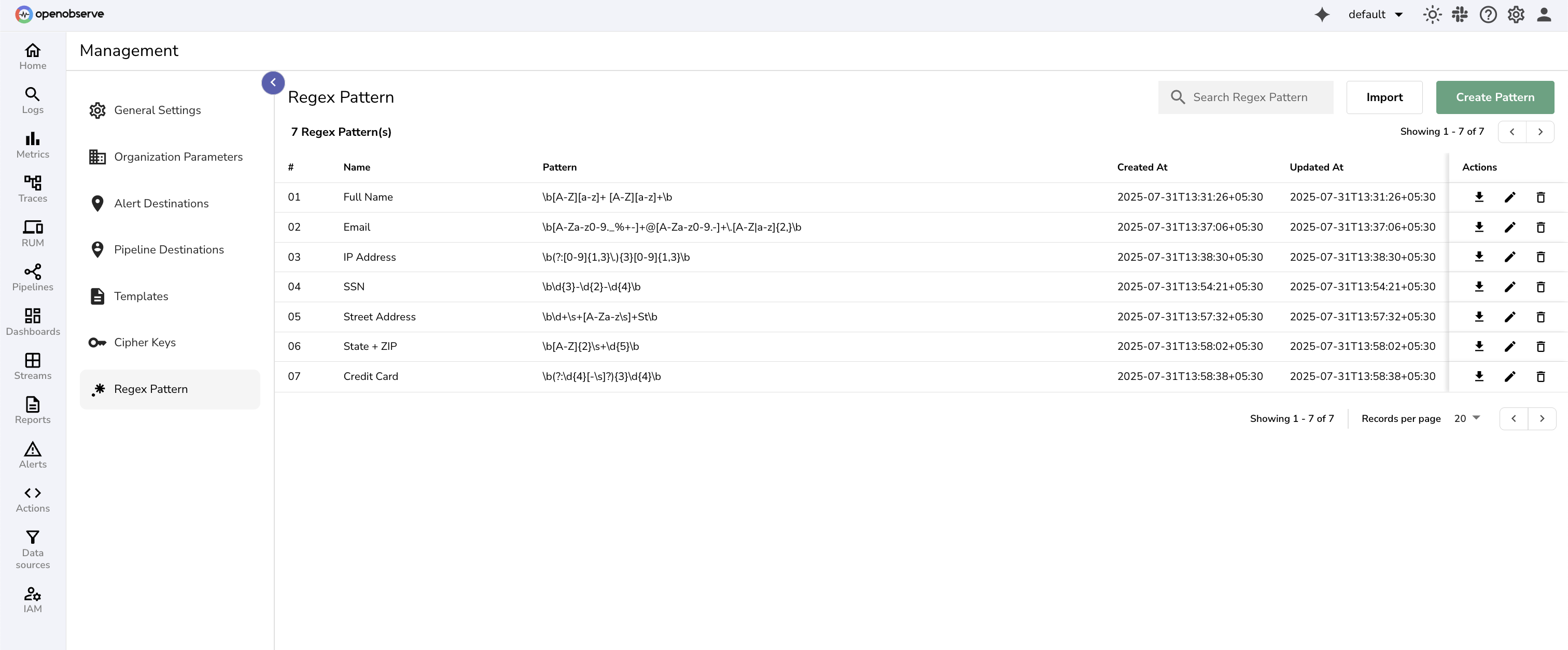1568x650 pixels.
Task: Open Pipelines in sidebar
Action: pos(33,278)
